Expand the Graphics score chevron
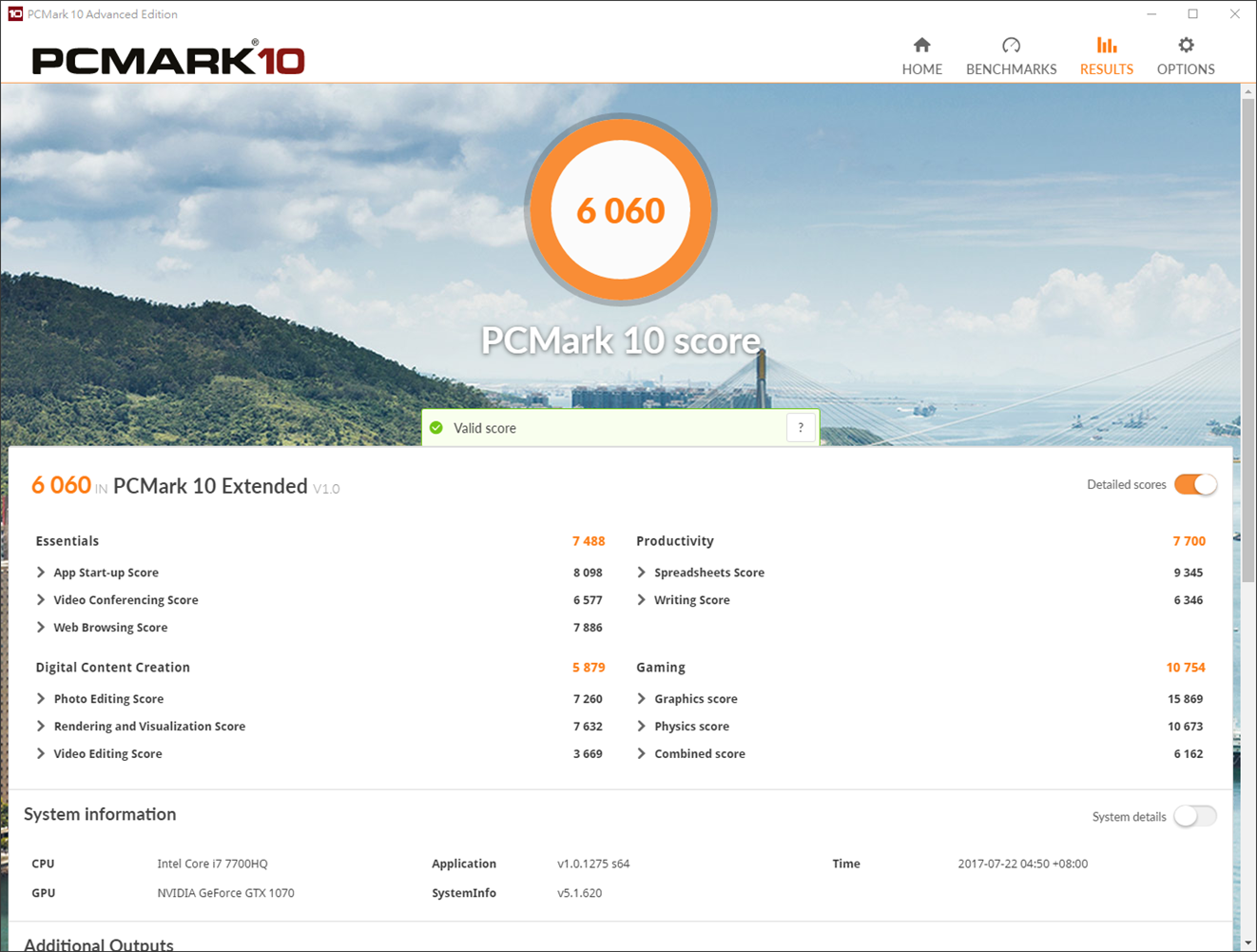Image resolution: width=1257 pixels, height=952 pixels. 642,699
